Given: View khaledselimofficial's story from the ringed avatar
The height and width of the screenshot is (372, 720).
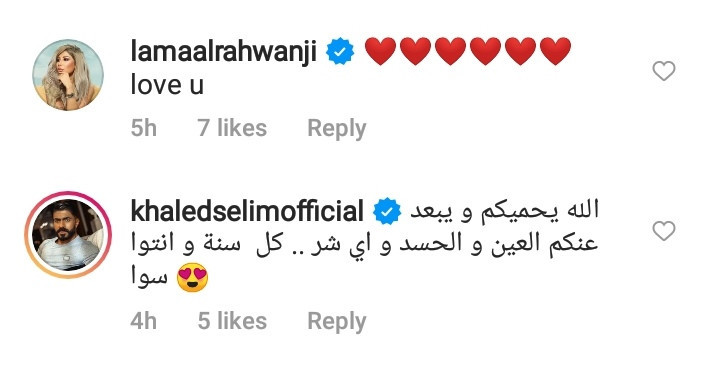Looking at the screenshot, I should coord(68,235).
